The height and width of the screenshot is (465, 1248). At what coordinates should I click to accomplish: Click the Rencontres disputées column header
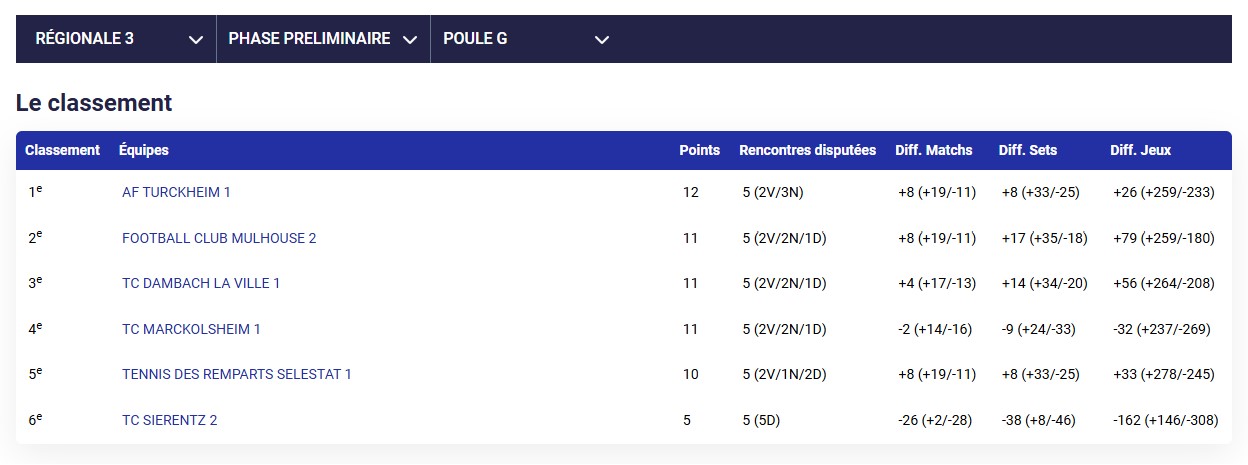tap(807, 150)
